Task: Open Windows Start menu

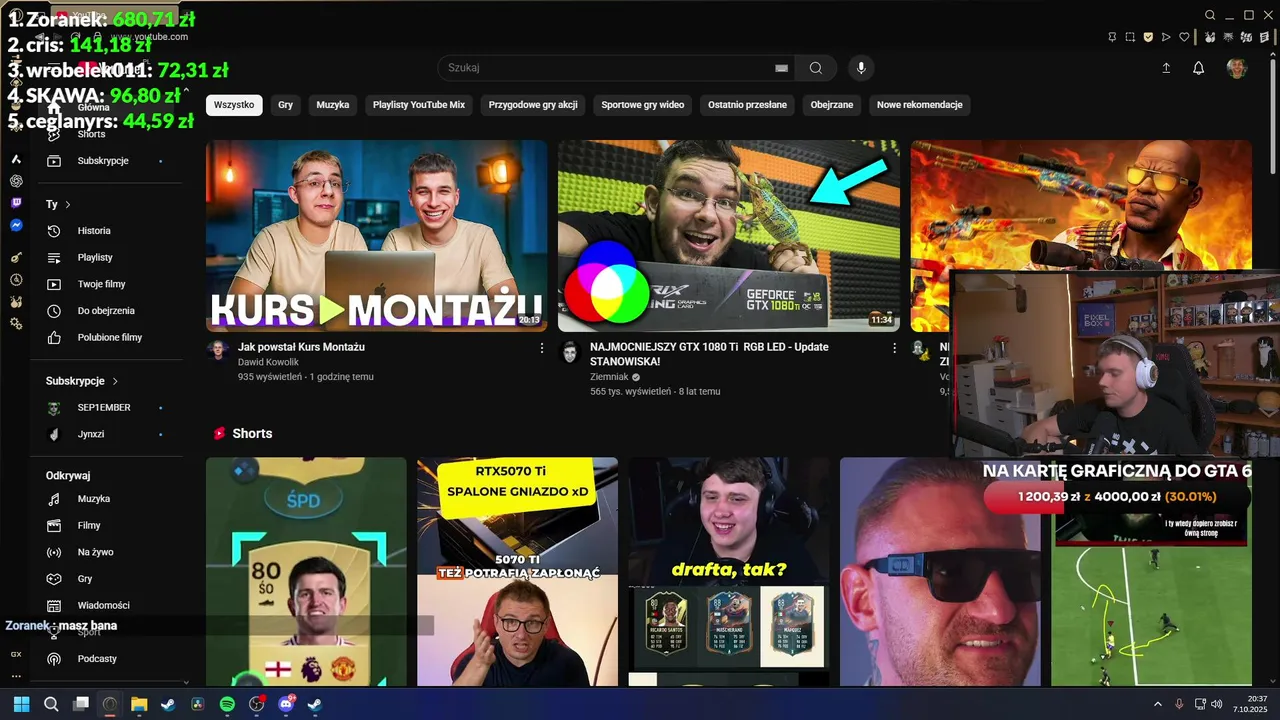Action: click(21, 704)
